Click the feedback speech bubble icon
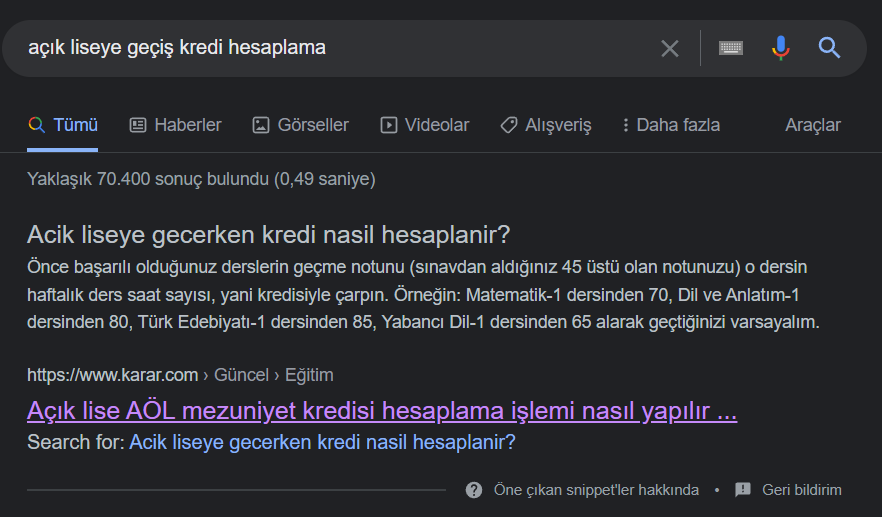The height and width of the screenshot is (517, 882). tap(743, 490)
